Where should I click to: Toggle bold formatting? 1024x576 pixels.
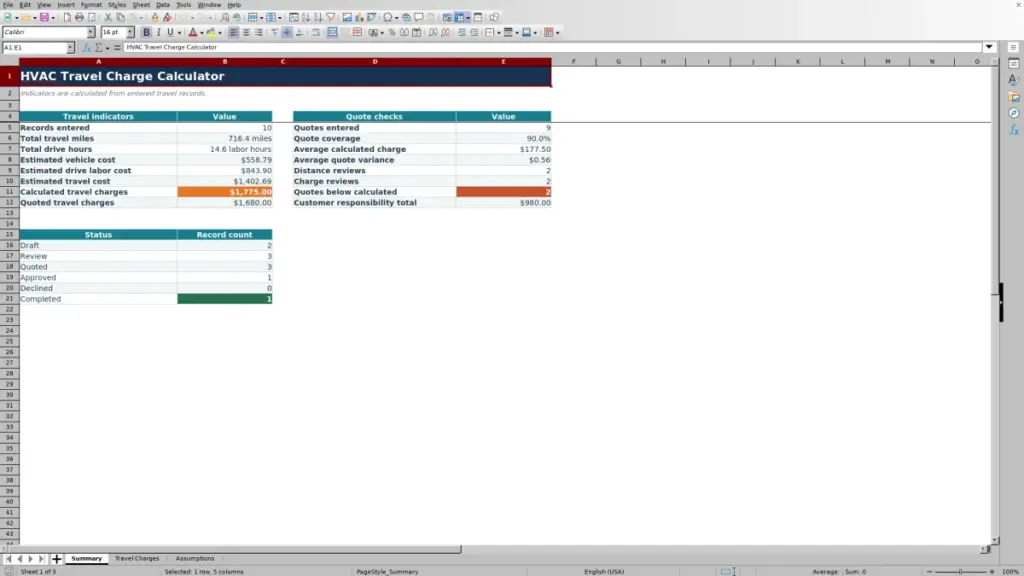(x=146, y=32)
